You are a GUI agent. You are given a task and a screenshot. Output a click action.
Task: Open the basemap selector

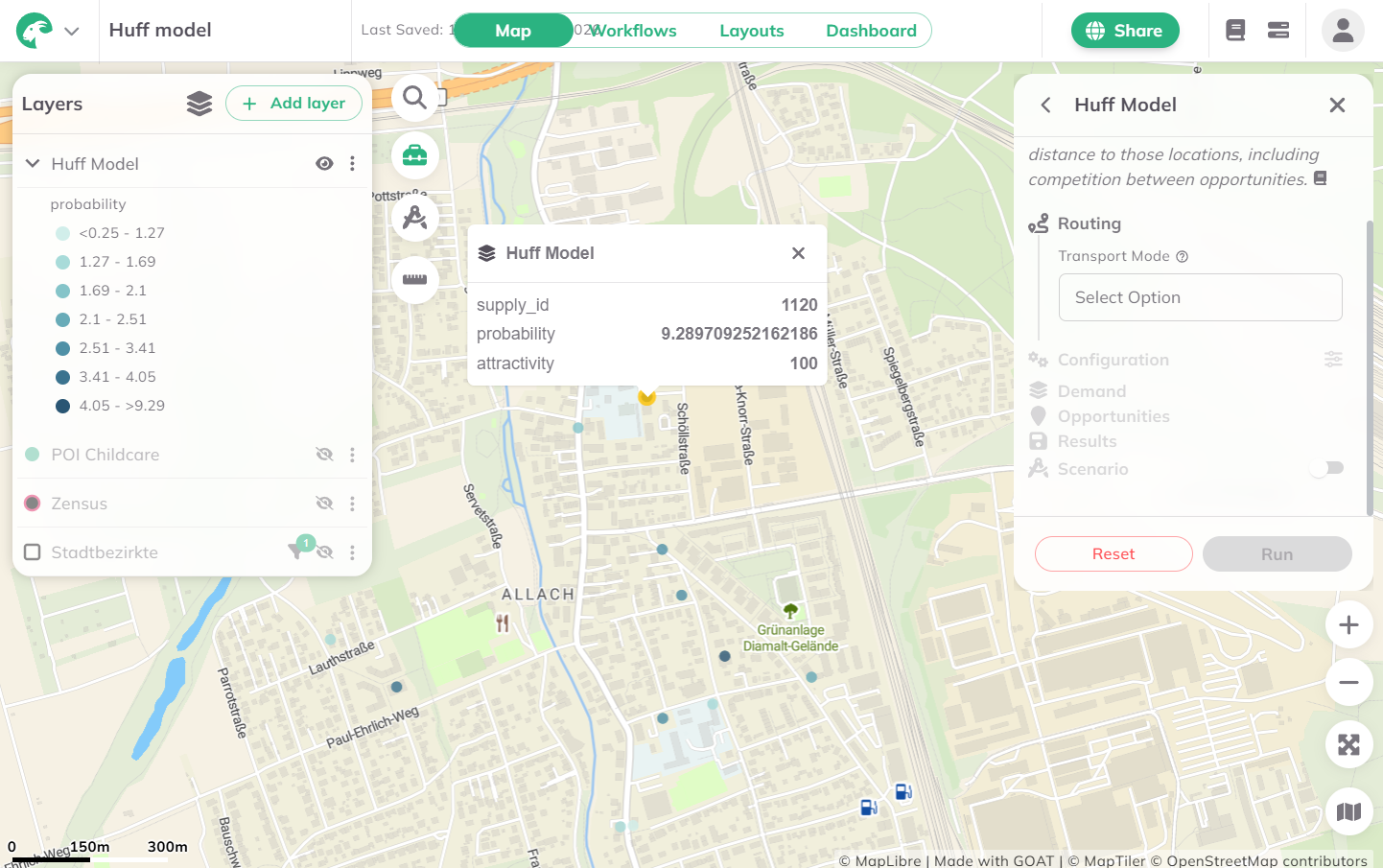[x=1348, y=812]
